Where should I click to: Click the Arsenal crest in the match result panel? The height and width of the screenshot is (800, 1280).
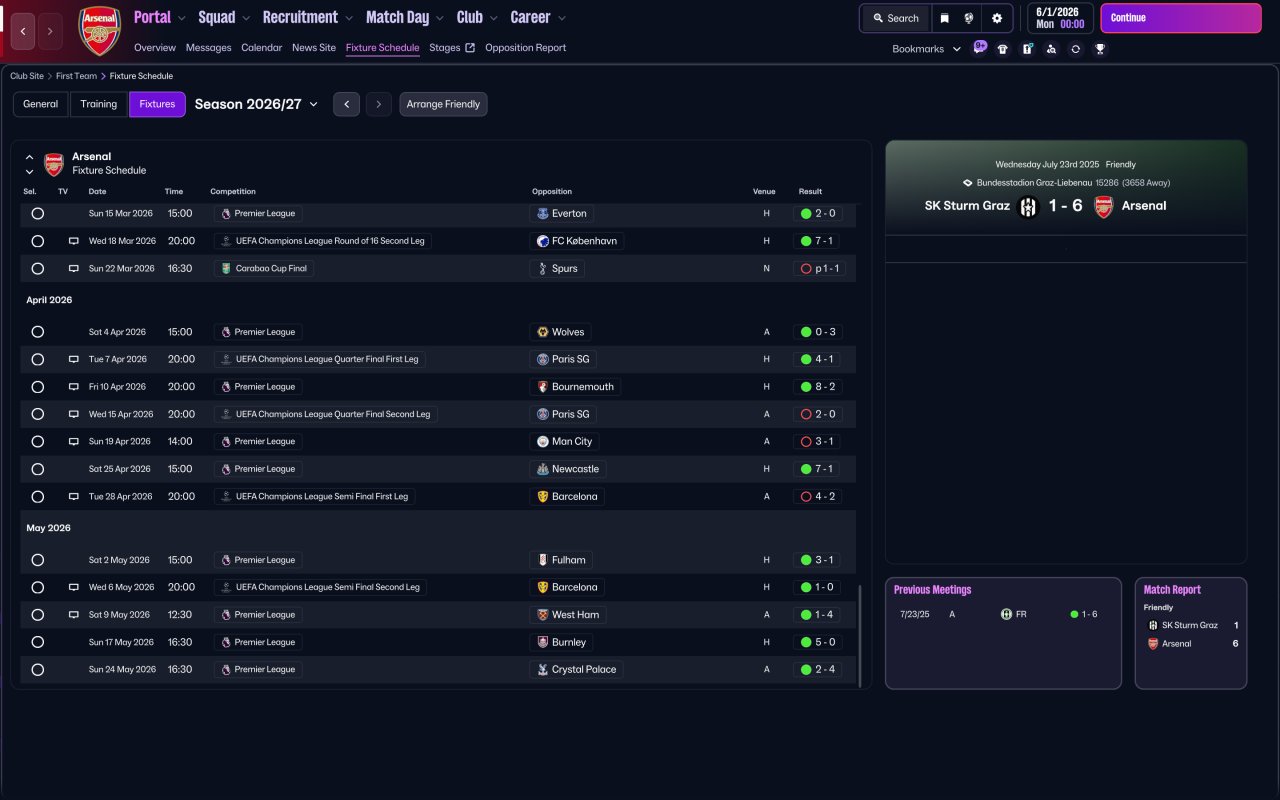coord(1104,207)
